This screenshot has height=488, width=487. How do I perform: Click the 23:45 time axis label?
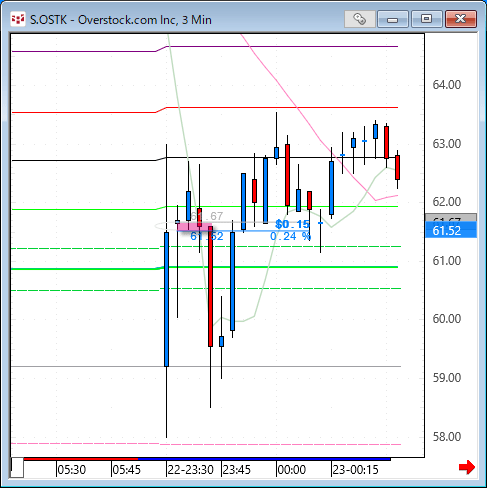(237, 470)
